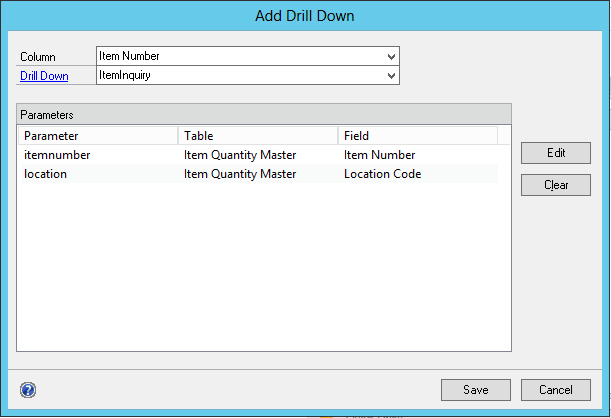Click the Location Code field cell
The height and width of the screenshot is (418, 611).
click(x=382, y=174)
